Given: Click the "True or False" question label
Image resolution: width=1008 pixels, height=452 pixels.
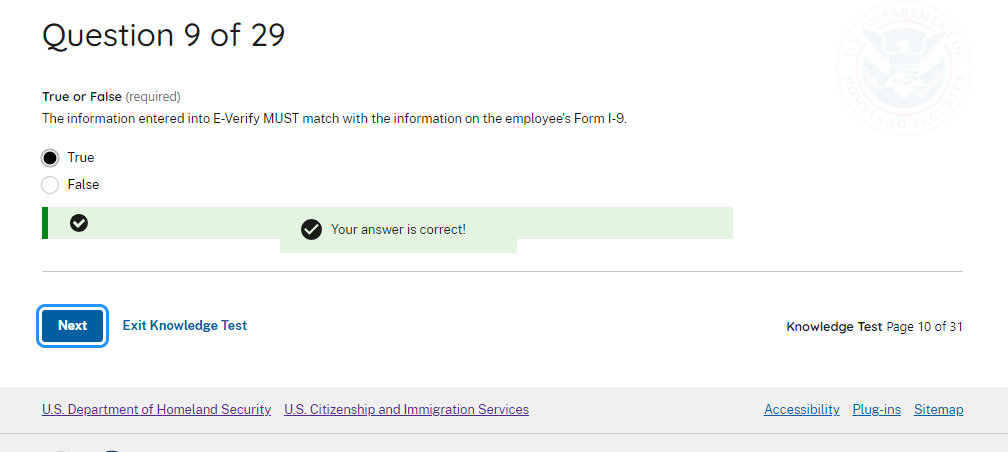Looking at the screenshot, I should tap(82, 97).
